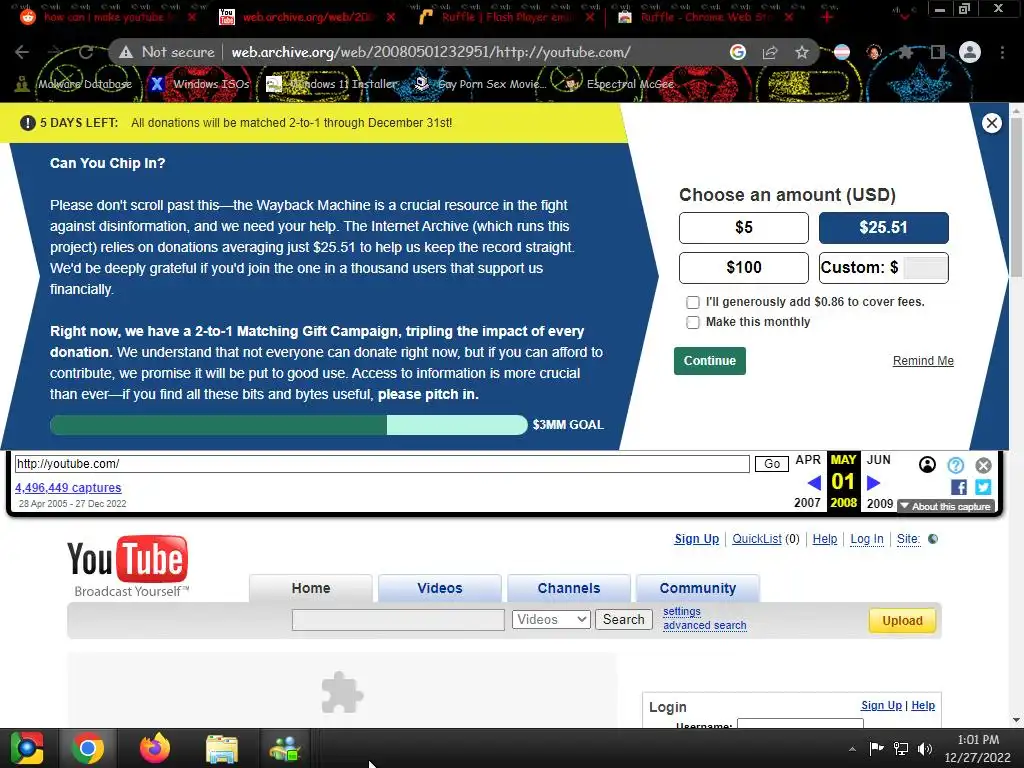Go to previous capture blue arrow
This screenshot has width=1024, height=768.
pyautogui.click(x=814, y=483)
